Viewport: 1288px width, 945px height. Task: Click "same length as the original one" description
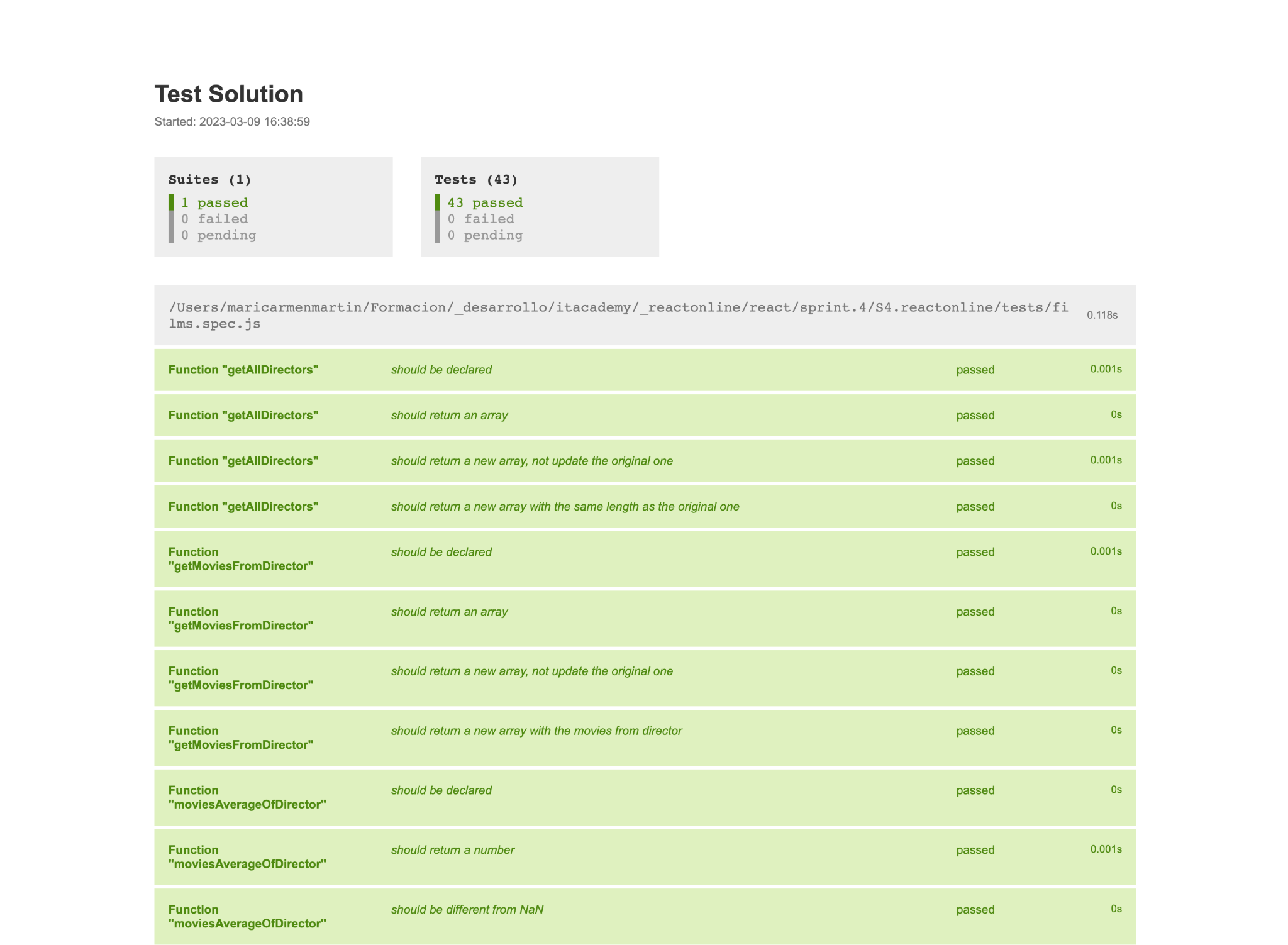click(x=565, y=507)
